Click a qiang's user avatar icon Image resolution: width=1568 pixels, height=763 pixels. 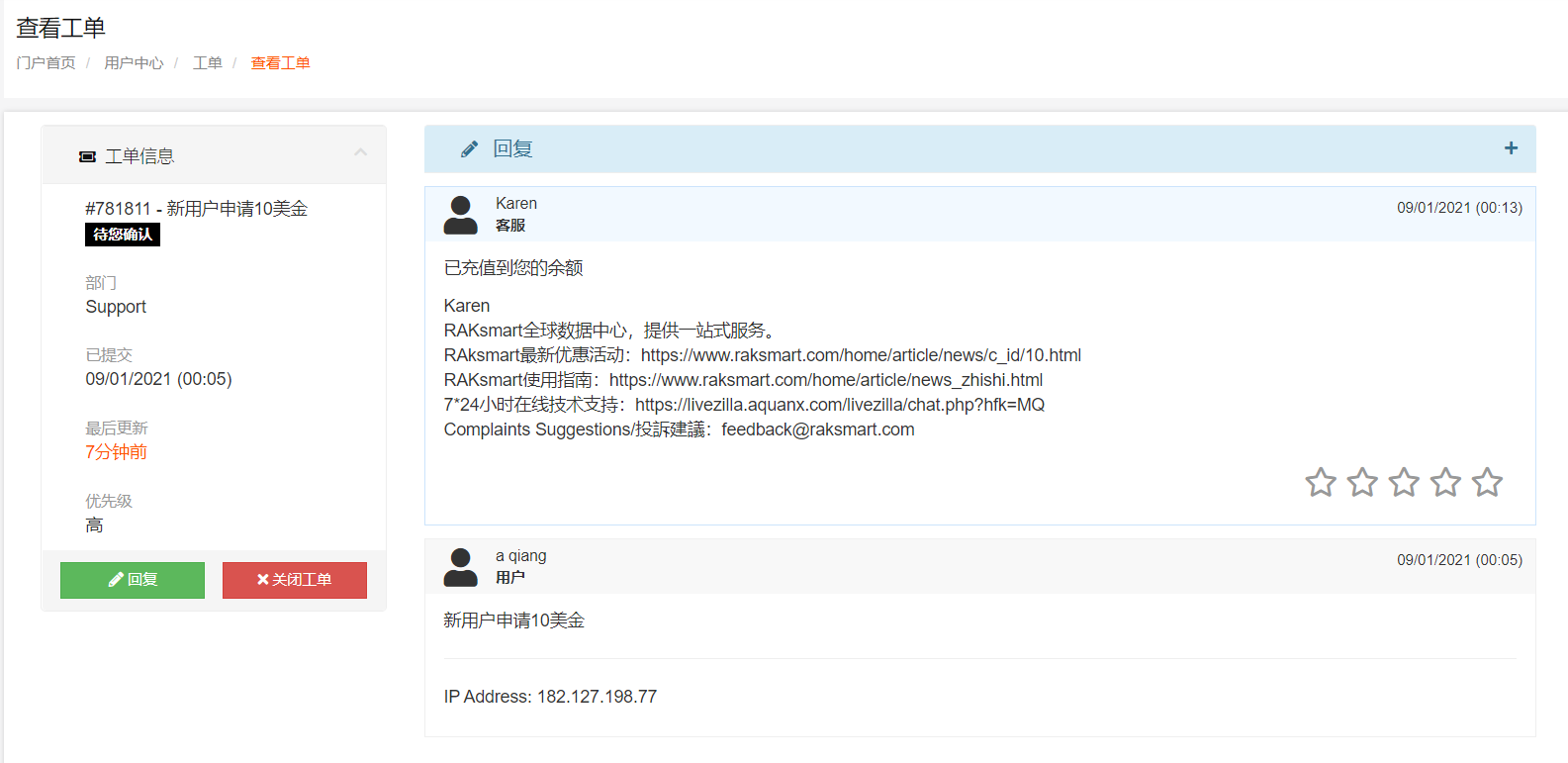460,567
